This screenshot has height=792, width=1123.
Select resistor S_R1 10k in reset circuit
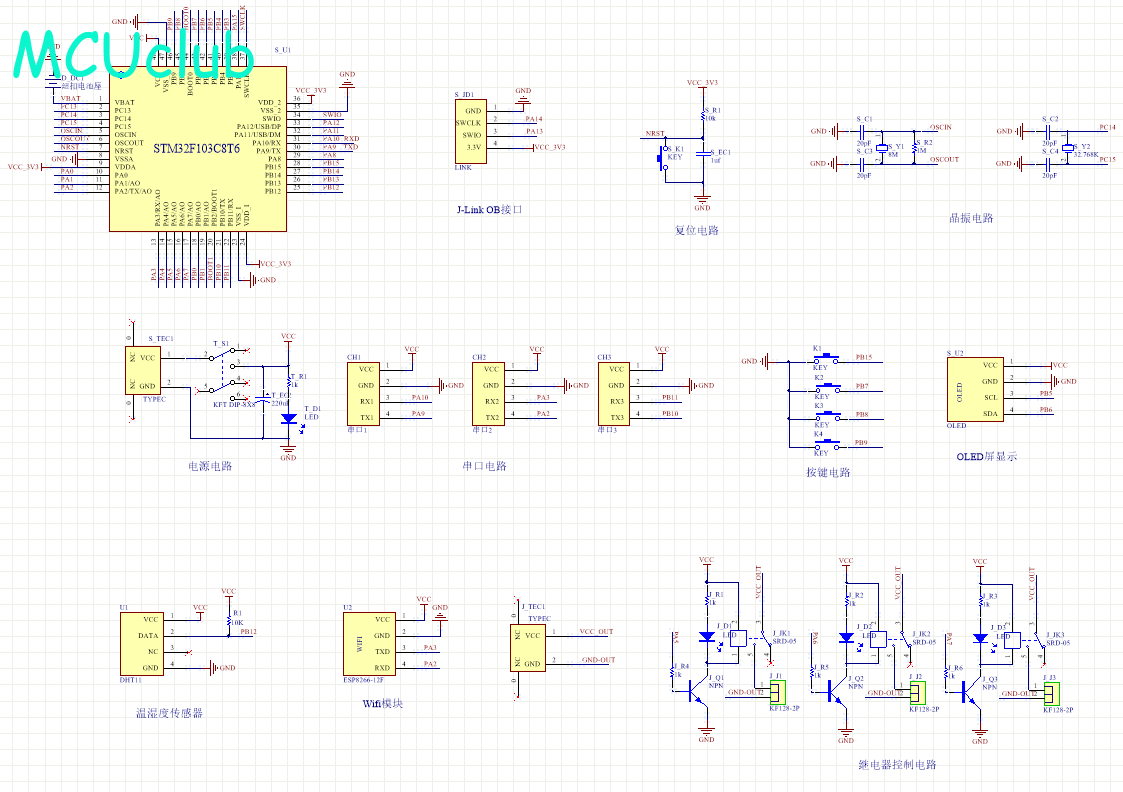click(x=703, y=115)
